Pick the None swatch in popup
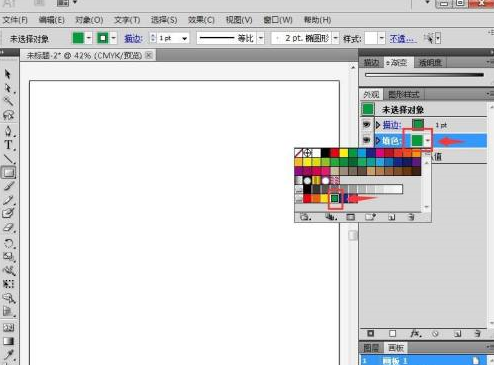Screen dimensions: 494x365 [x=299, y=153]
